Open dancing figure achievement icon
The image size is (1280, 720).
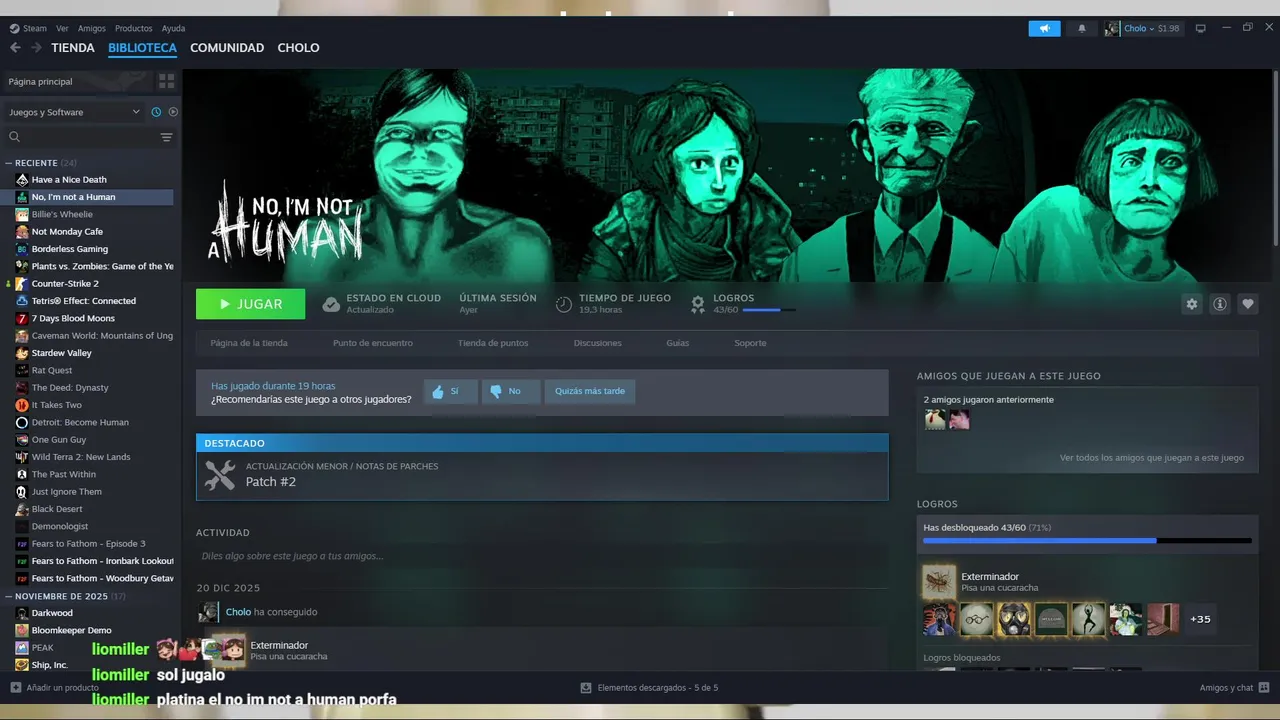click(x=1089, y=619)
